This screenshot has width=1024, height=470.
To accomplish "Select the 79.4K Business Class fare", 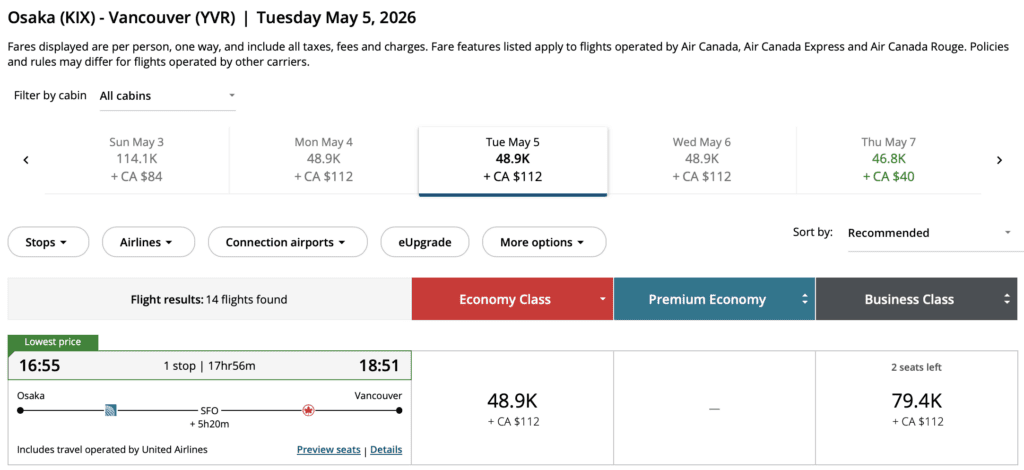I will [x=917, y=408].
